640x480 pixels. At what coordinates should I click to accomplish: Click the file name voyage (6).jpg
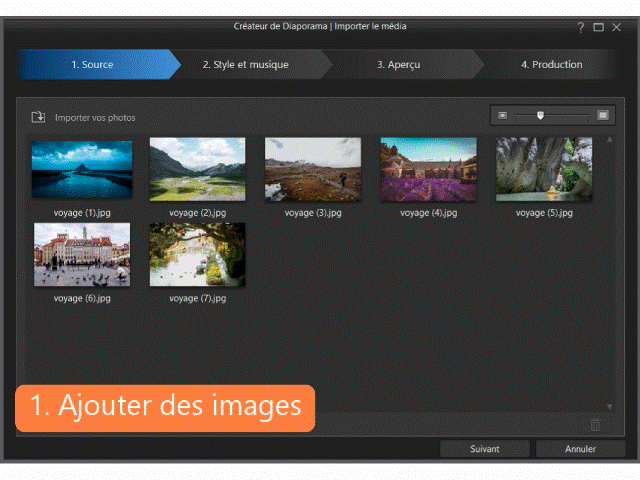pyautogui.click(x=82, y=298)
